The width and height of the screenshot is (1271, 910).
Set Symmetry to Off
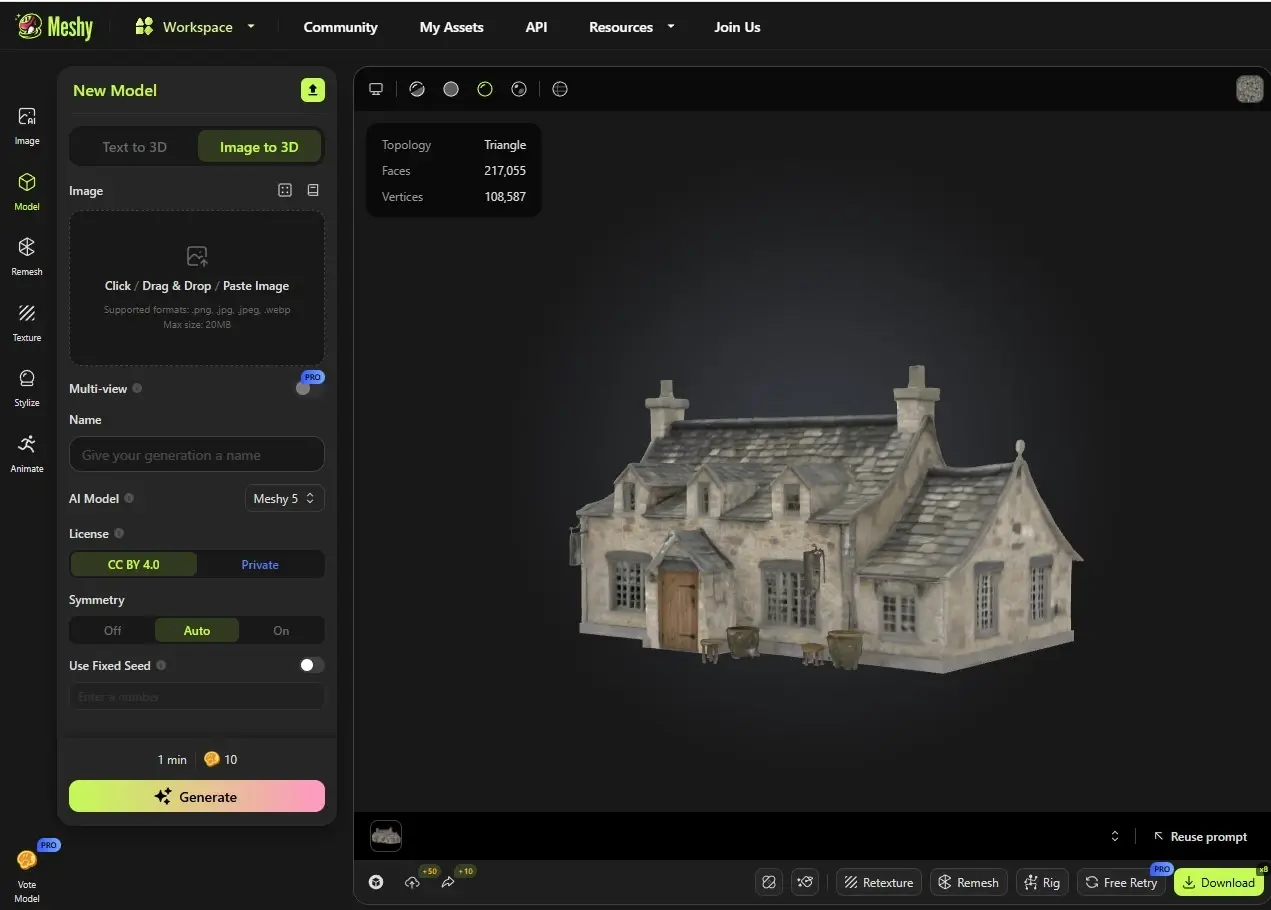[x=113, y=630]
